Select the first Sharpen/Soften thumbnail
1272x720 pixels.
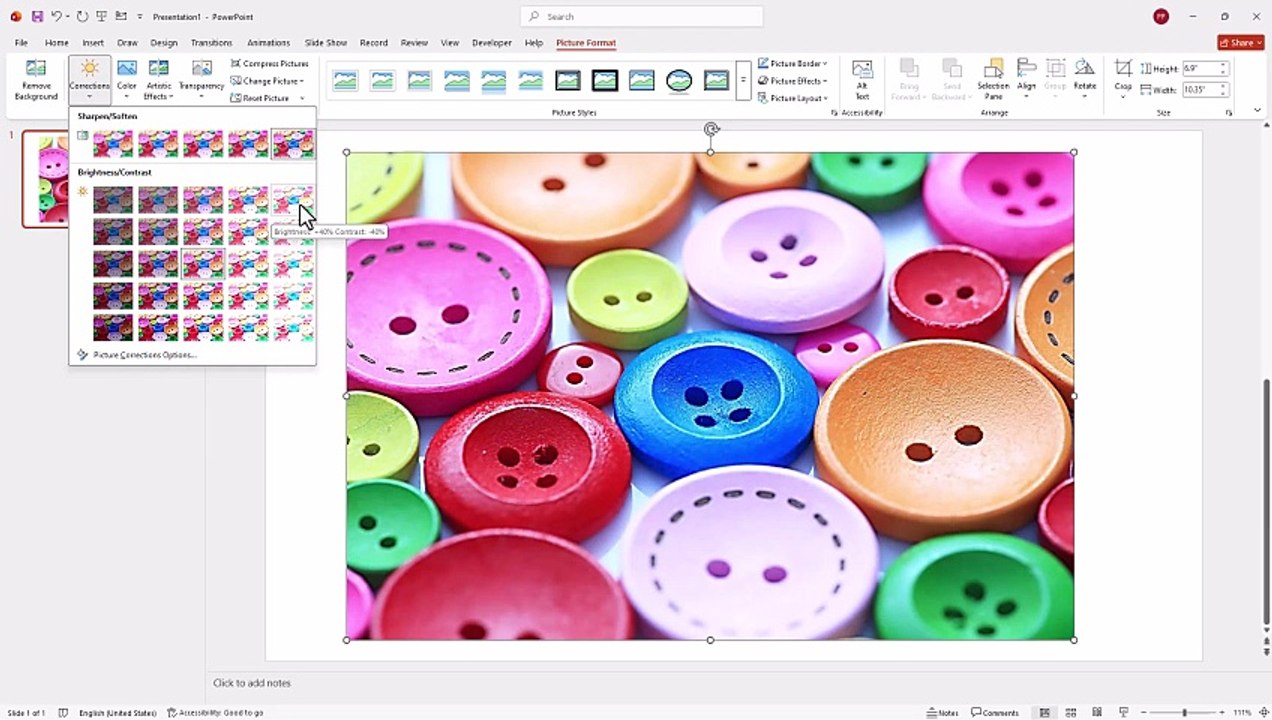(x=113, y=144)
